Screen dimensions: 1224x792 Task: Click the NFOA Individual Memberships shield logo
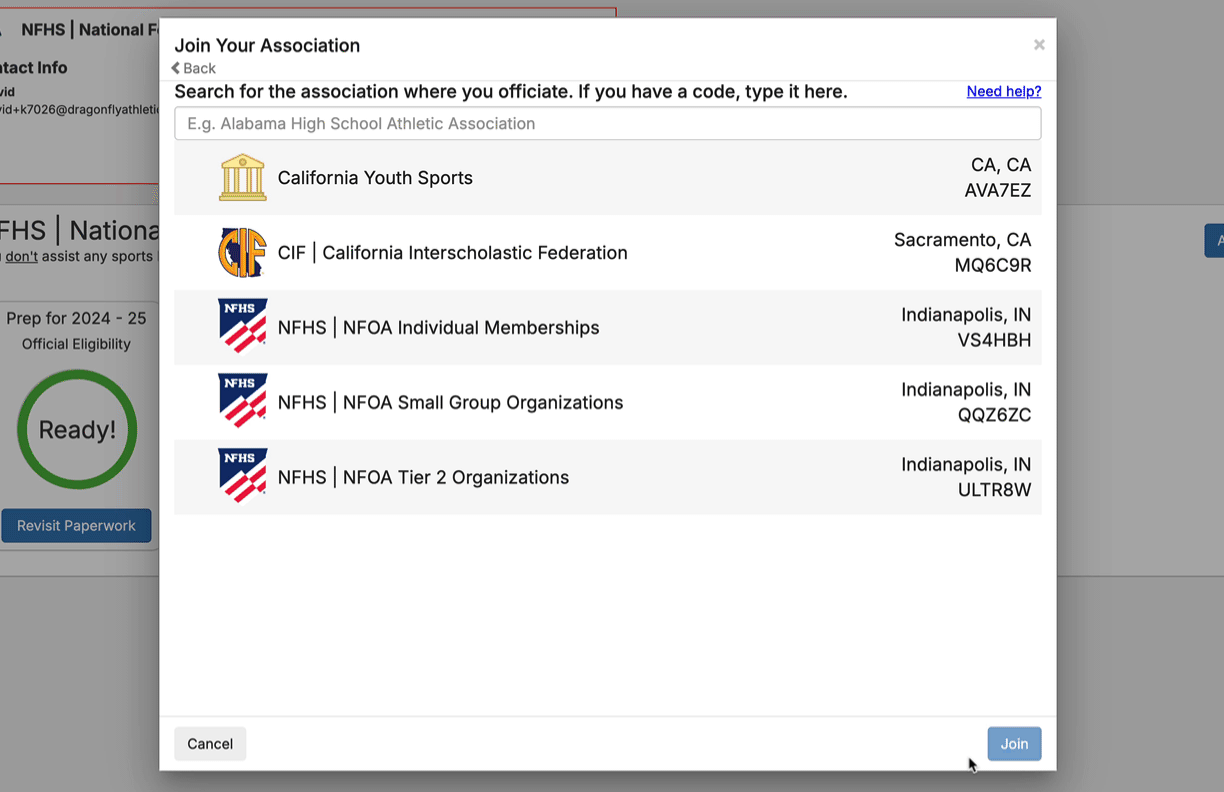click(x=242, y=327)
